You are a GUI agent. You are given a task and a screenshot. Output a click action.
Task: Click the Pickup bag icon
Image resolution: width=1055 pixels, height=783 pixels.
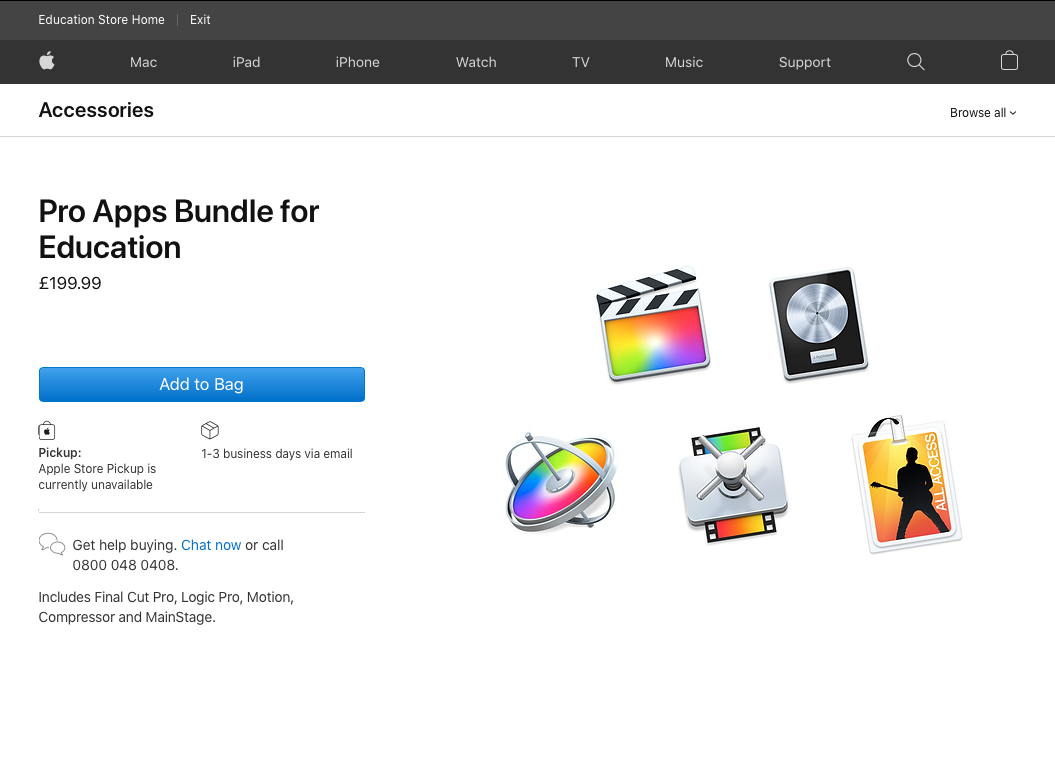click(x=46, y=431)
